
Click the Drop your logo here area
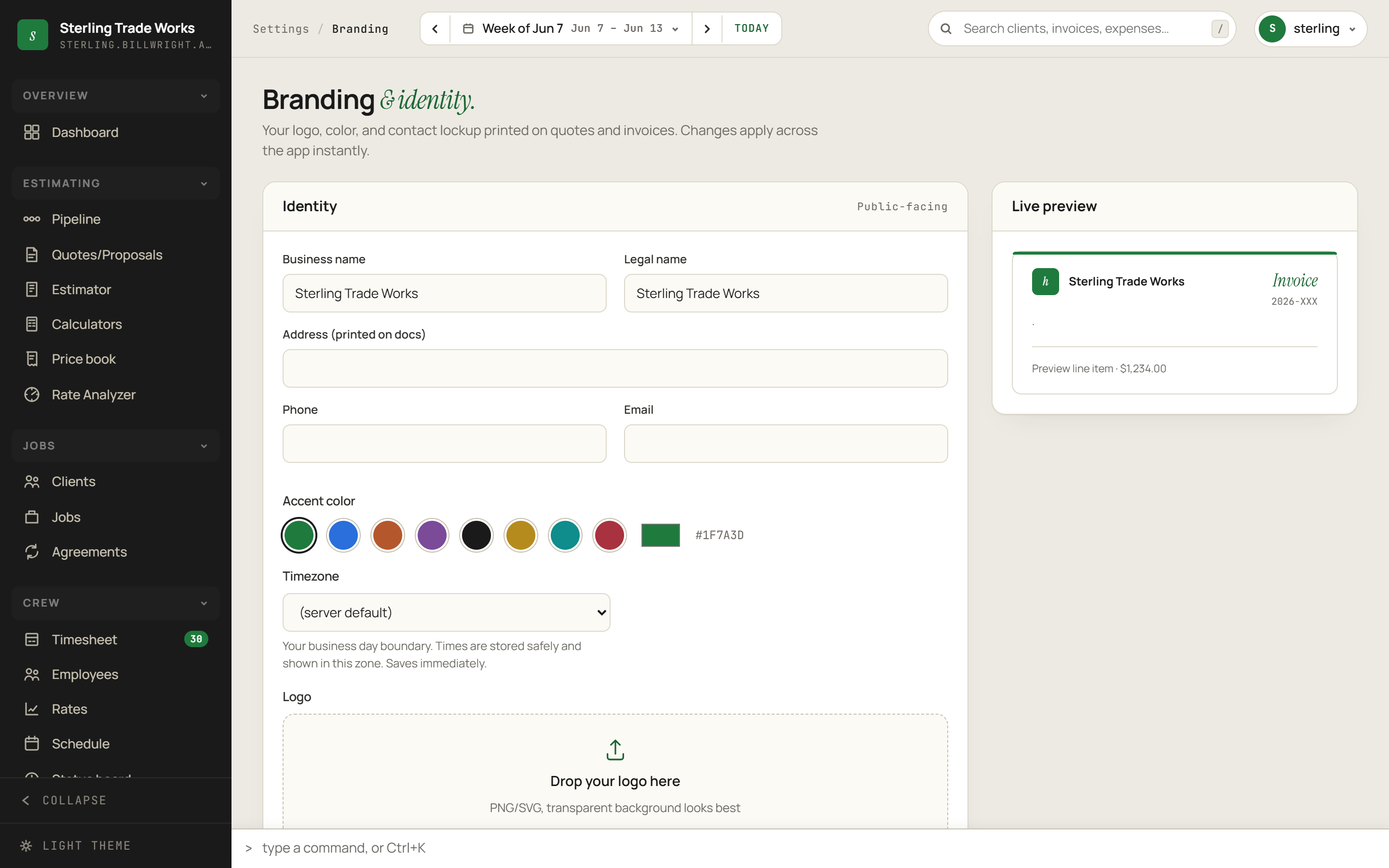click(615, 772)
